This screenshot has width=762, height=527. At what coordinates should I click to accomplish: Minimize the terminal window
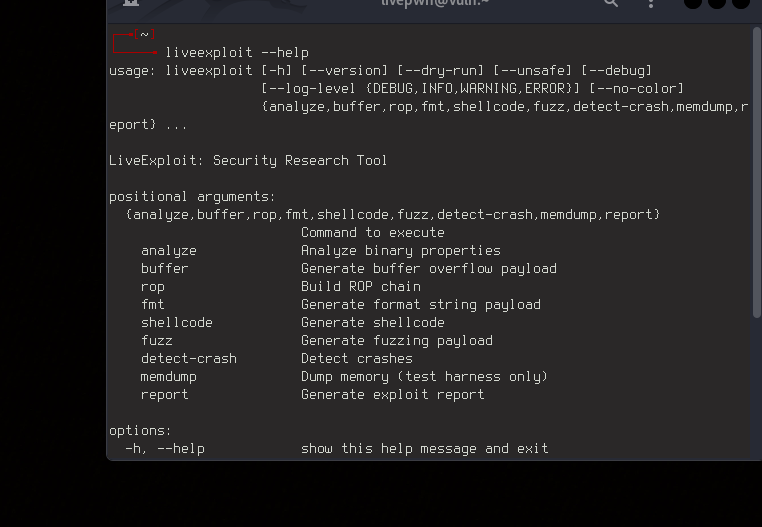(x=693, y=3)
